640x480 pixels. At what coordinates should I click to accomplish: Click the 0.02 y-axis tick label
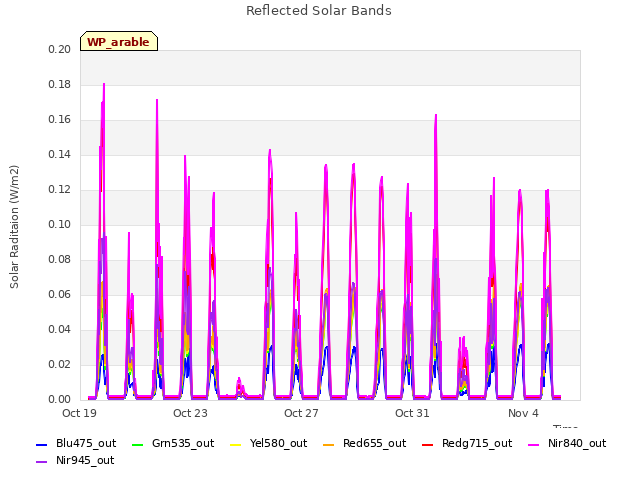click(59, 364)
